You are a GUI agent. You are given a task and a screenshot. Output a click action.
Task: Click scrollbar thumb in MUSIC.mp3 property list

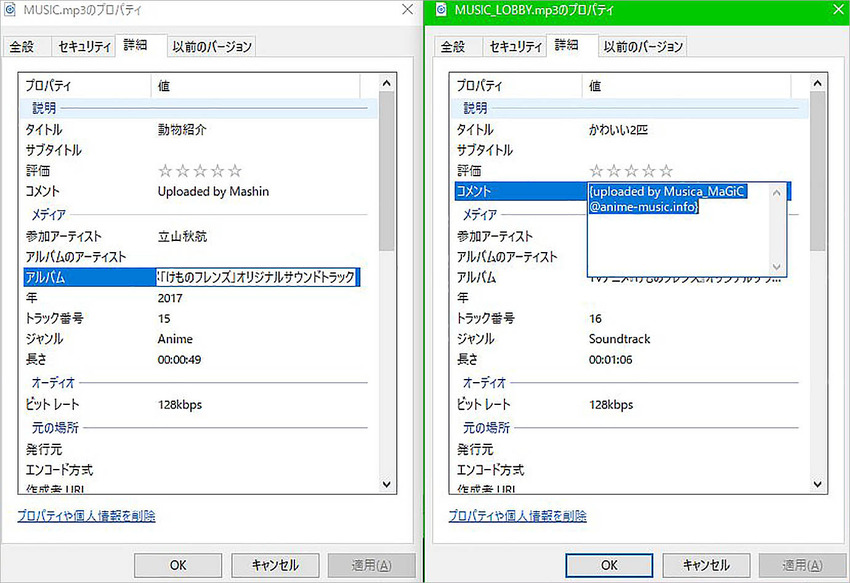[x=387, y=171]
